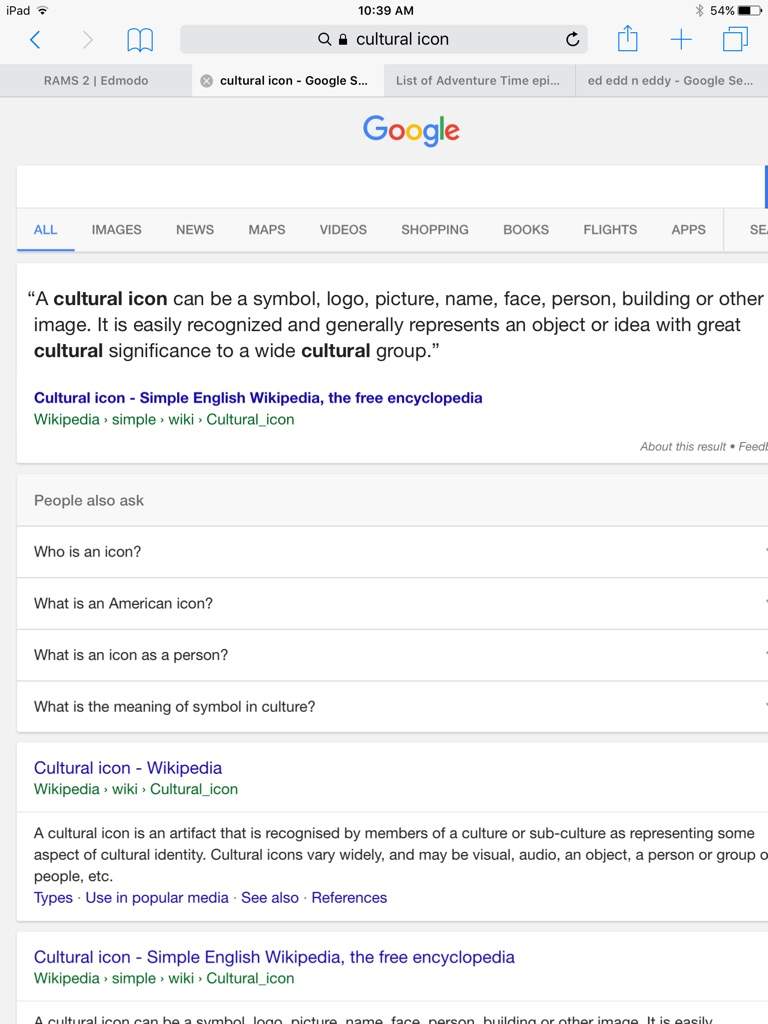Tap the Safari back arrow
768x1024 pixels.
point(35,40)
